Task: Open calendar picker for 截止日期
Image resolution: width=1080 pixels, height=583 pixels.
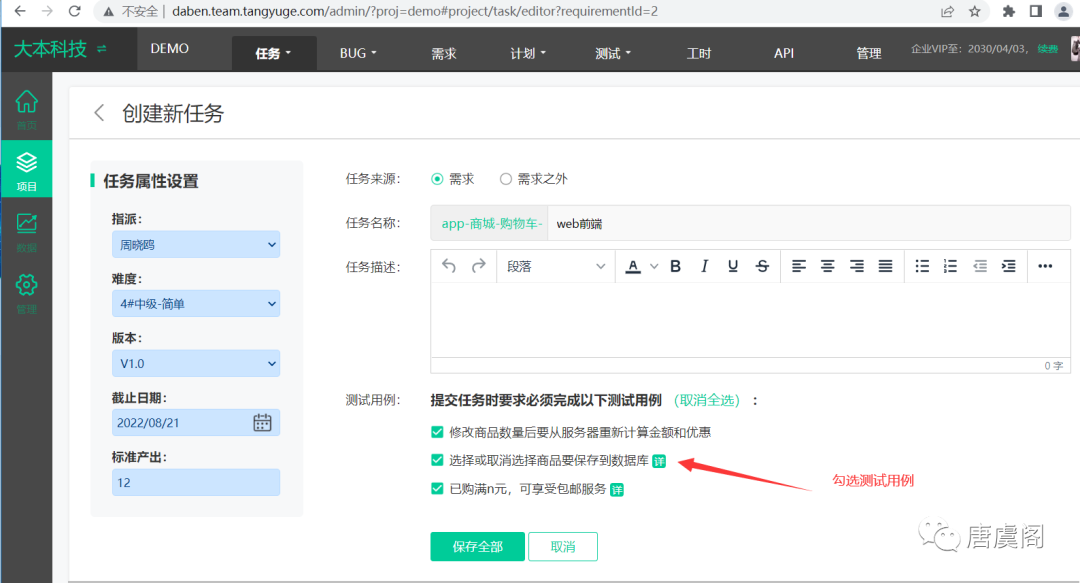Action: pyautogui.click(x=262, y=422)
